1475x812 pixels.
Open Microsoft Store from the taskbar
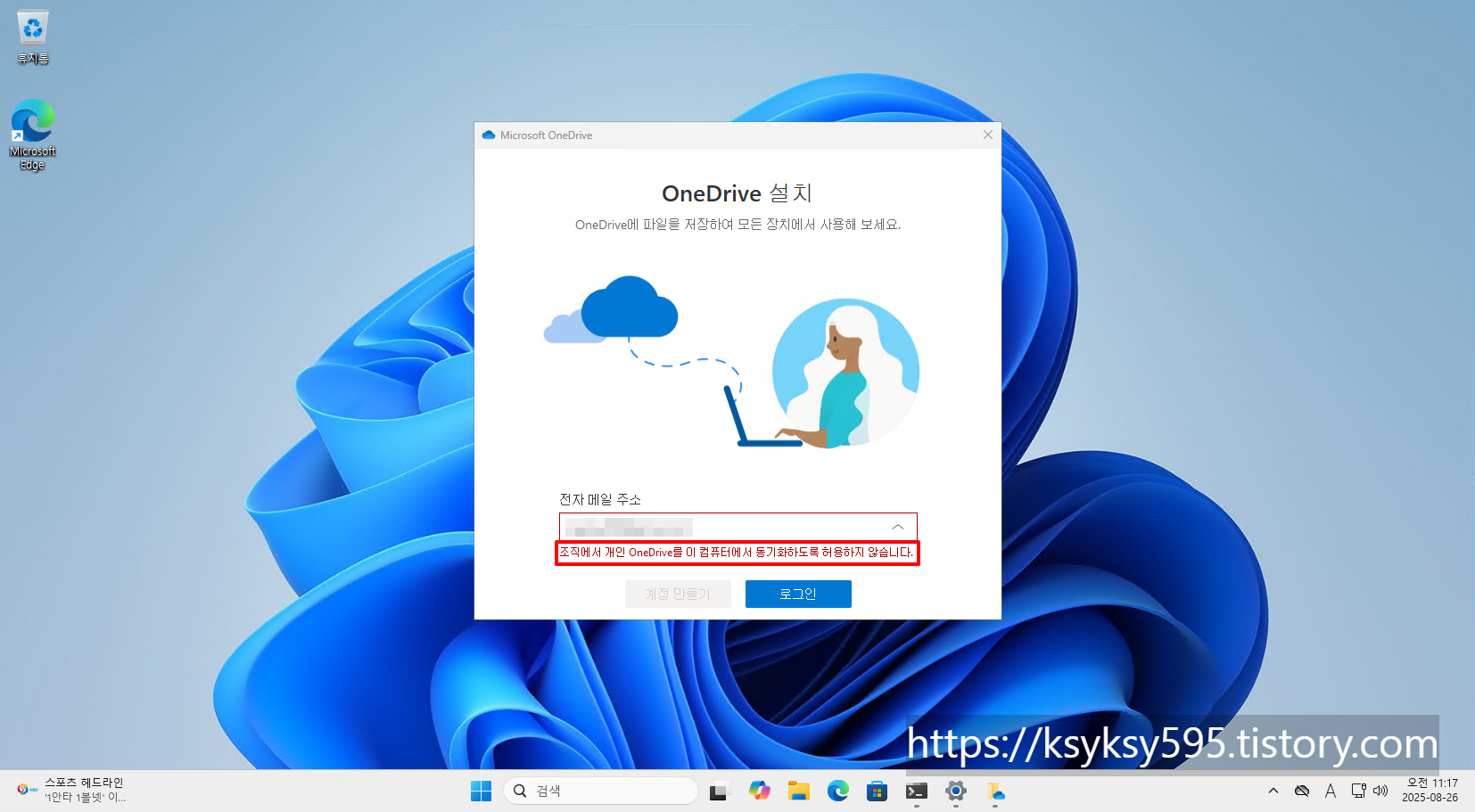877,791
